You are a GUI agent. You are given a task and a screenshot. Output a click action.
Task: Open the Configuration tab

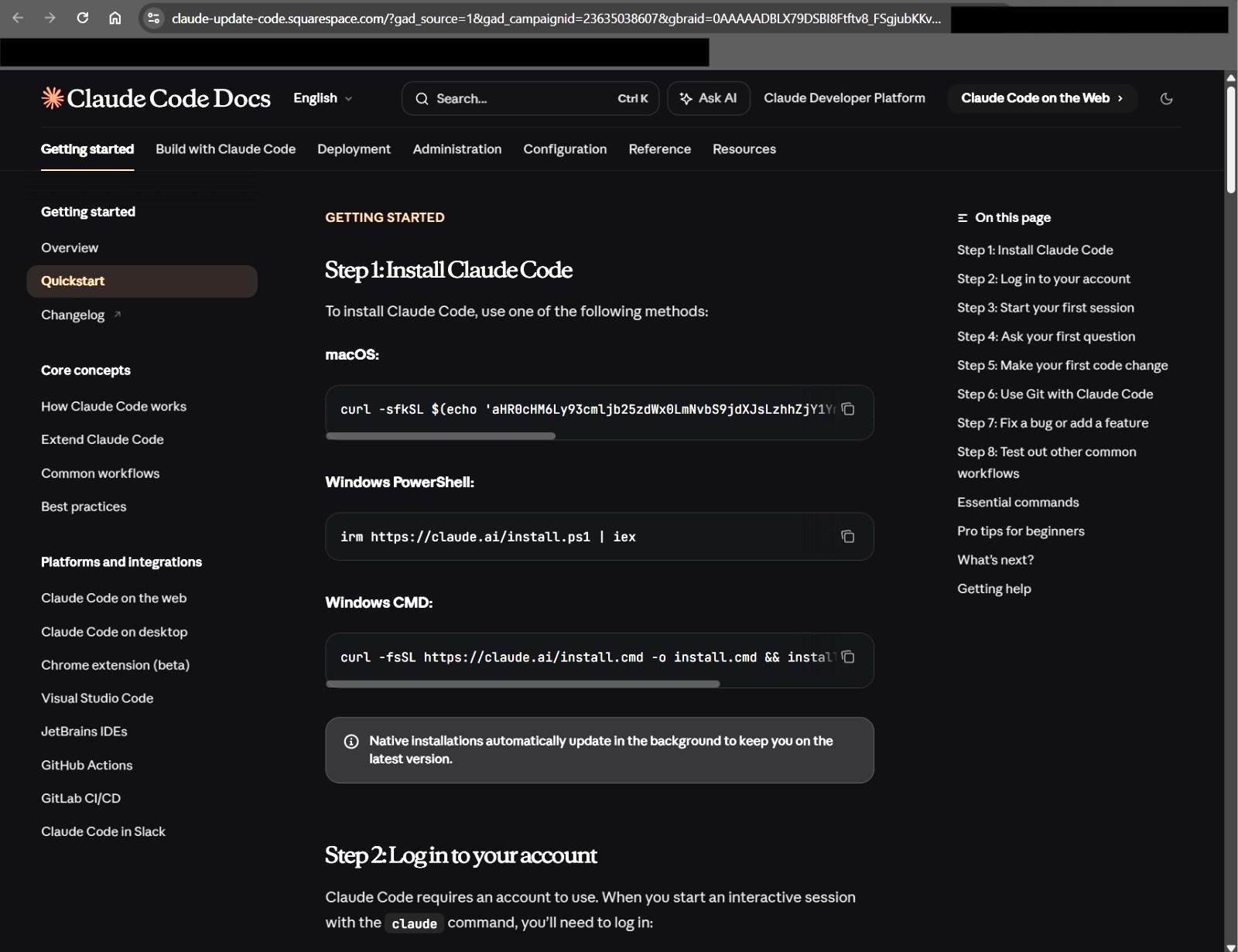pyautogui.click(x=565, y=149)
